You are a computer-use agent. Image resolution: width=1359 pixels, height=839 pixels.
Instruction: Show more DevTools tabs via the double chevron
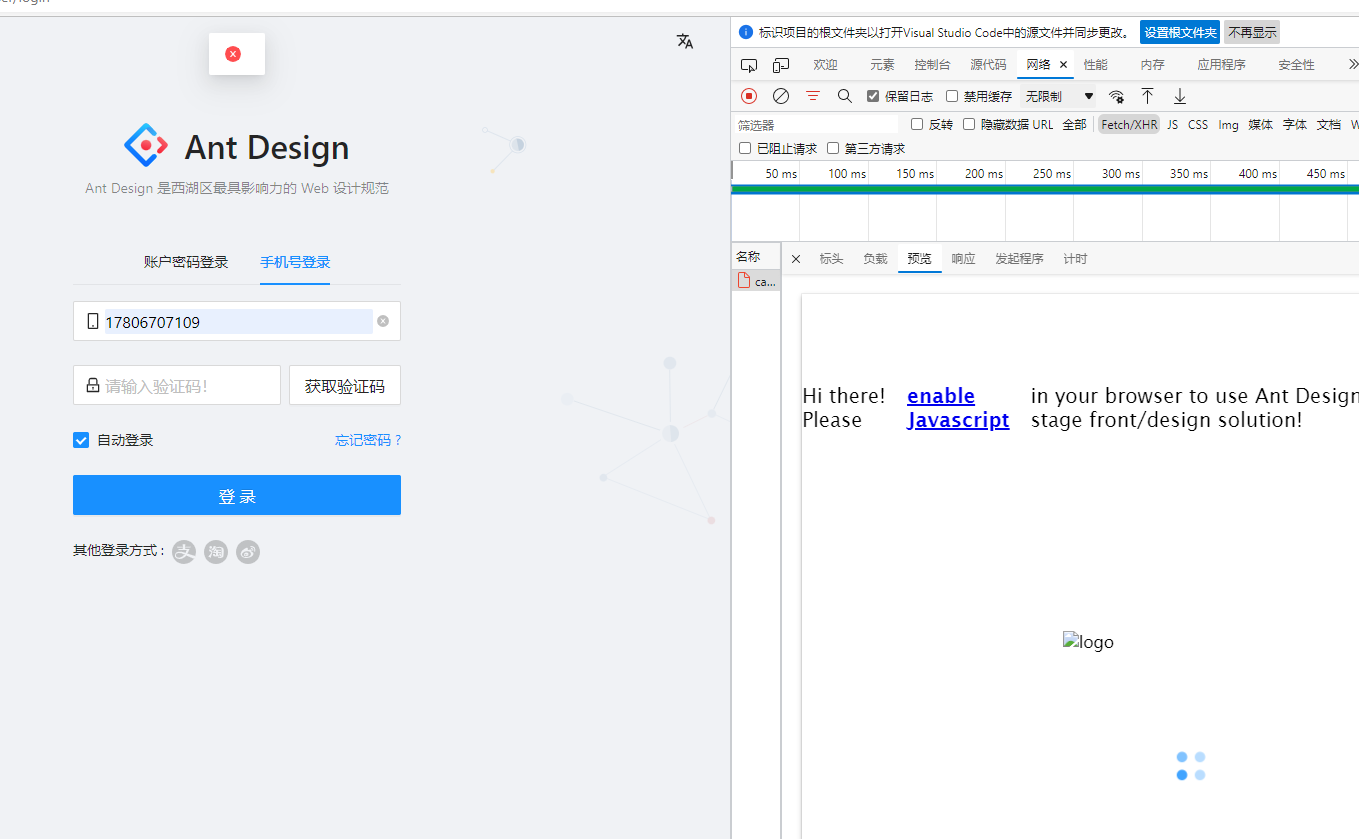click(x=1352, y=64)
